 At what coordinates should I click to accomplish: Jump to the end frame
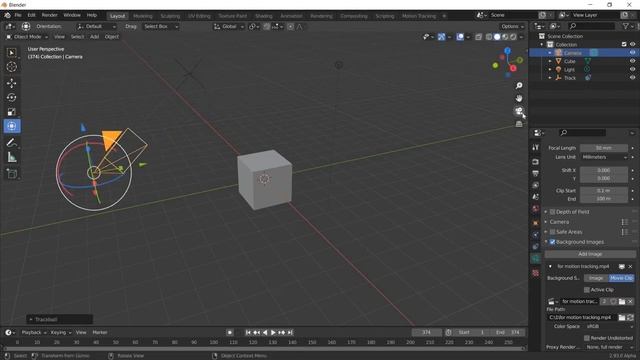[x=290, y=333]
